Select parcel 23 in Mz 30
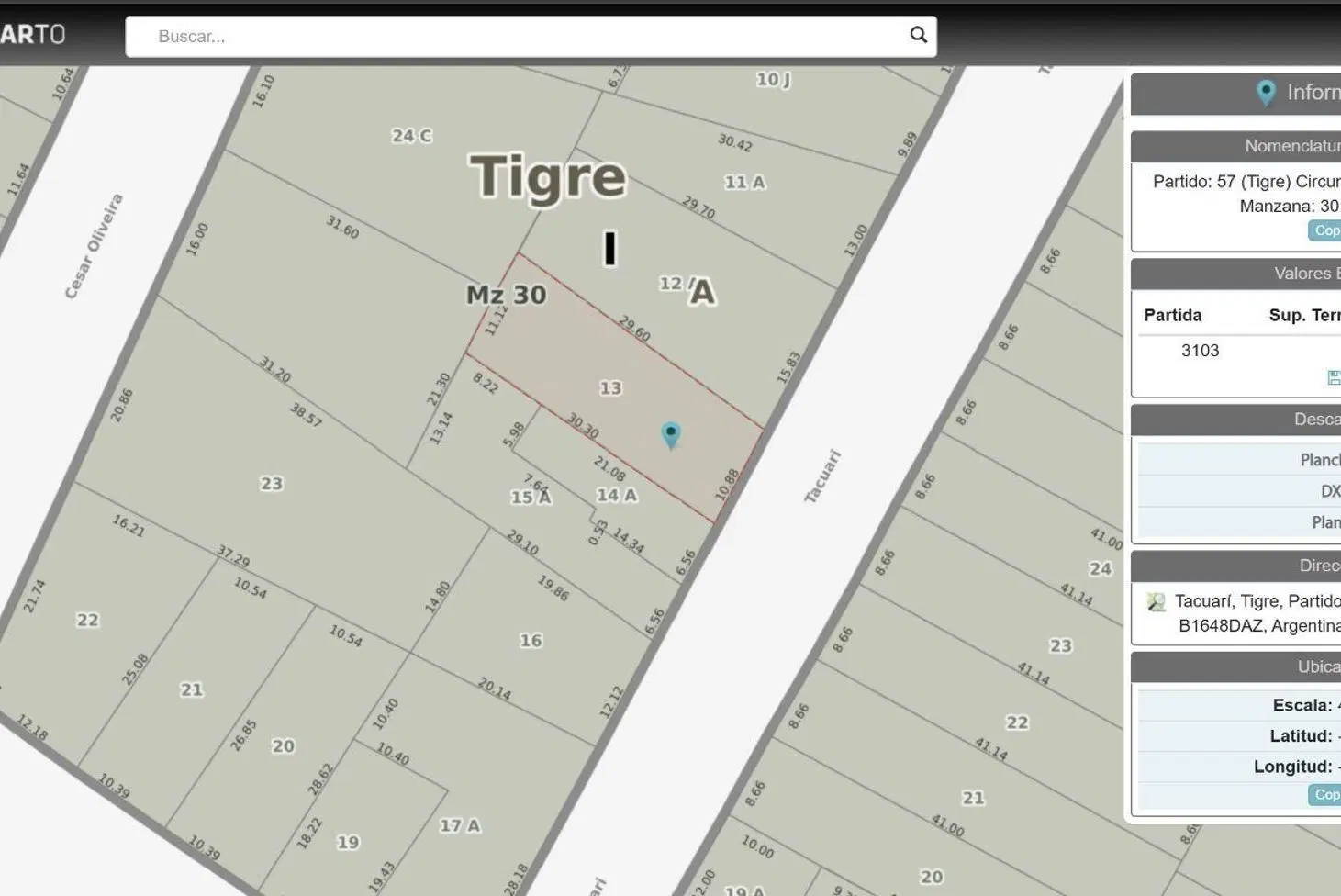 [272, 483]
